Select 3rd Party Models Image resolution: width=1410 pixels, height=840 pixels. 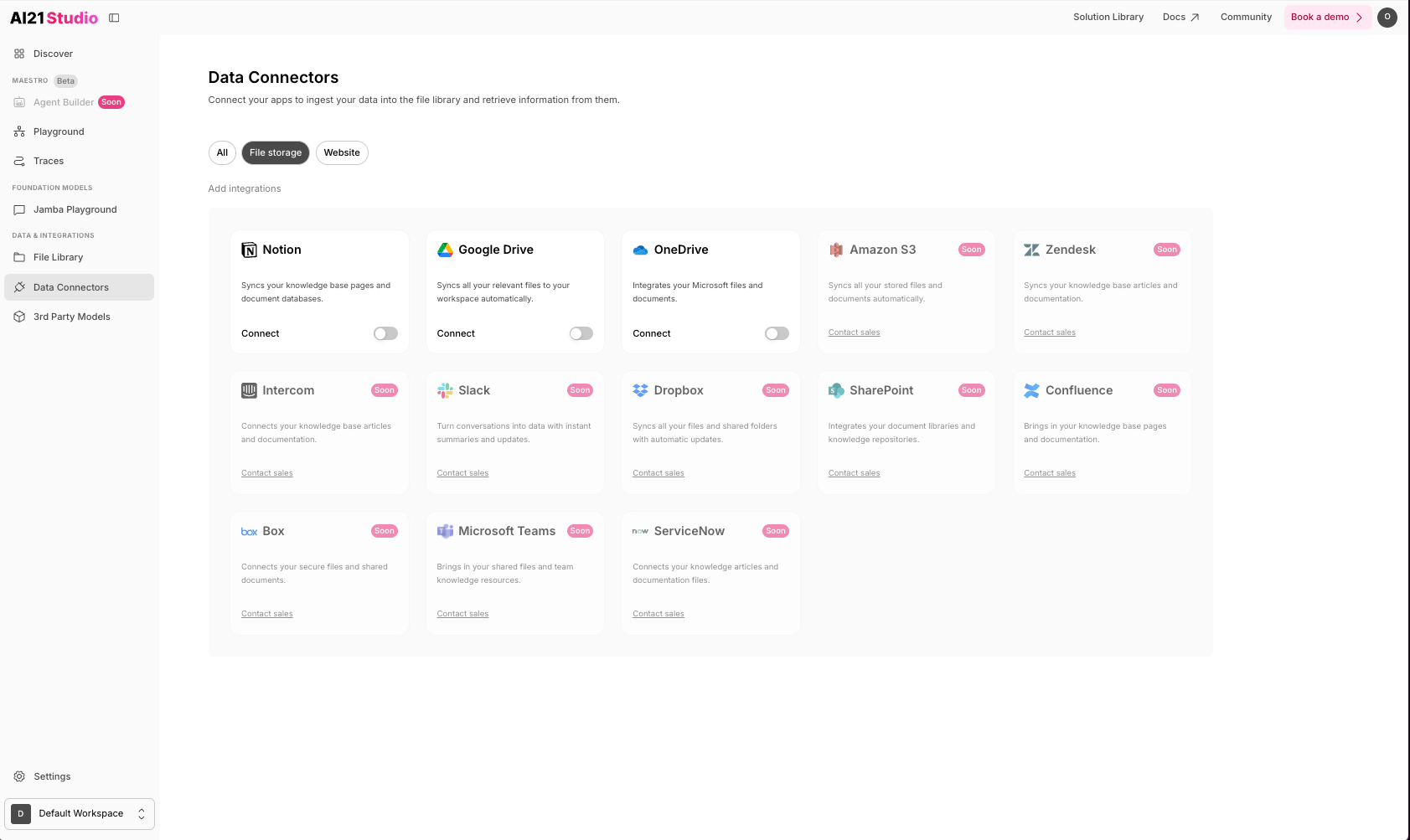coord(71,317)
